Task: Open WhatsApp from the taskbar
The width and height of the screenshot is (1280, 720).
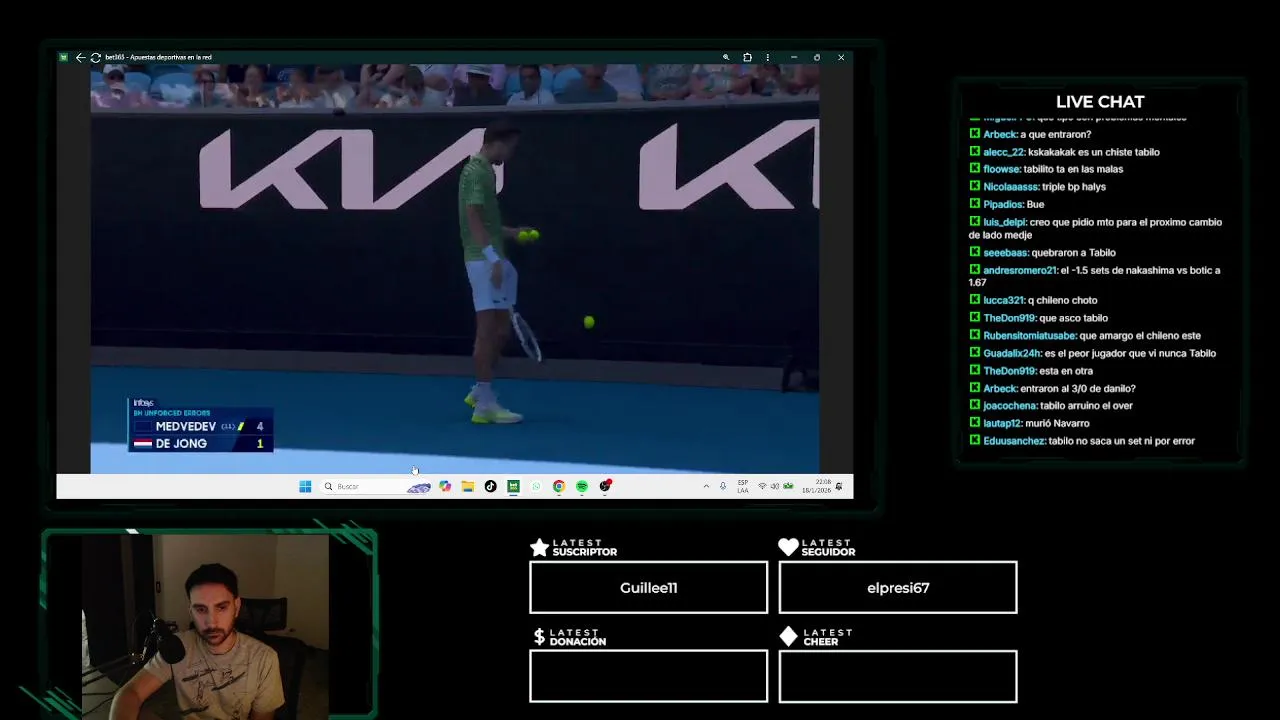Action: pos(536,486)
